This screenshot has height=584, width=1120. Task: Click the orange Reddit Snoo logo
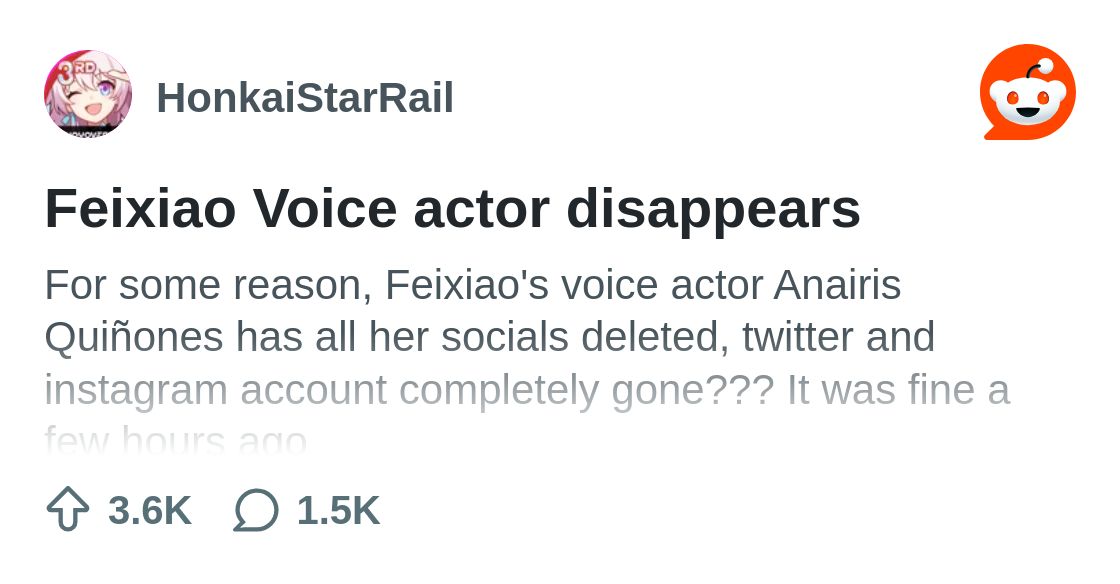tap(1028, 92)
